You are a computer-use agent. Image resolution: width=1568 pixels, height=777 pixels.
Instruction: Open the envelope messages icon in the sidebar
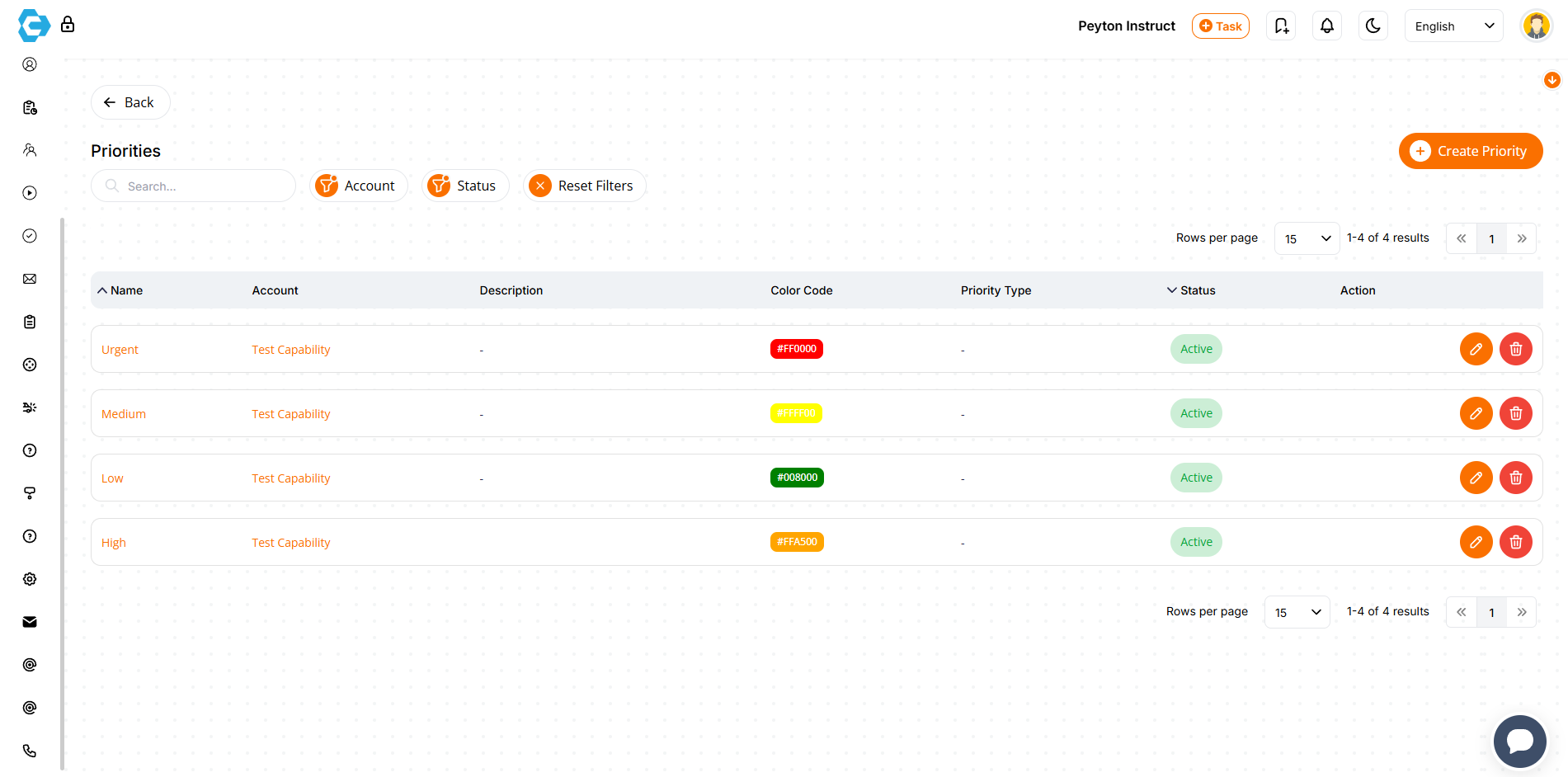pos(30,621)
